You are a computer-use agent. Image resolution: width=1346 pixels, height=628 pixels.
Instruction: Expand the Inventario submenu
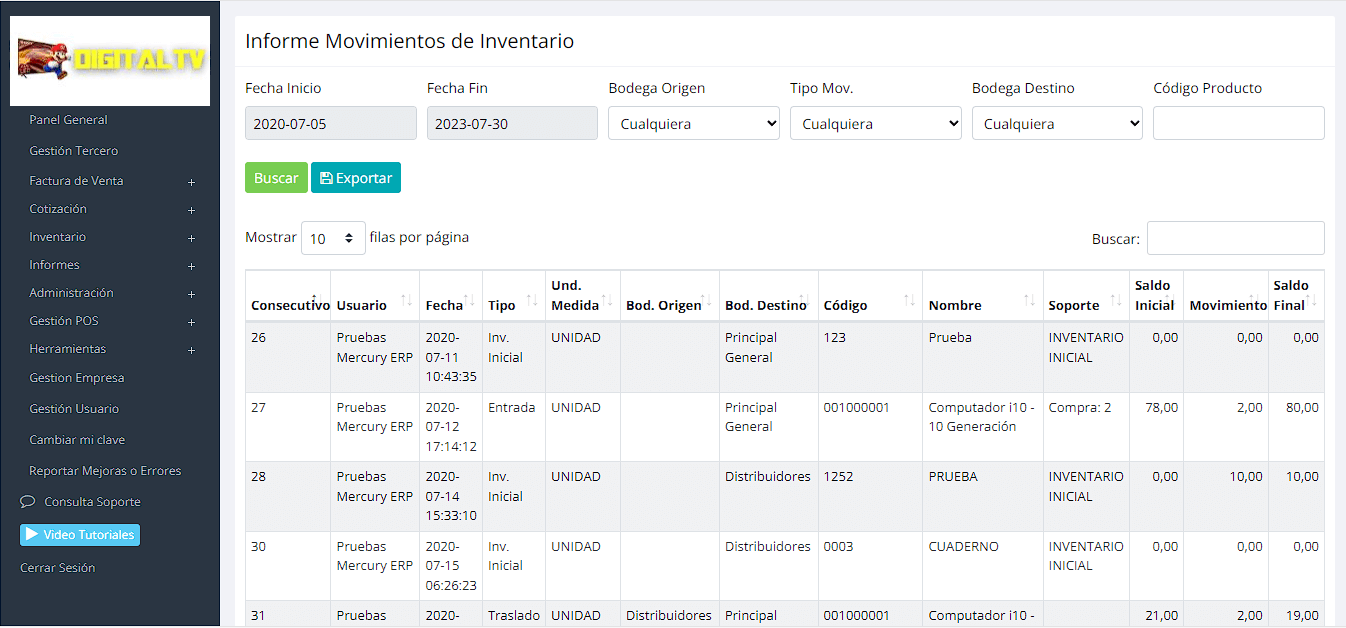191,238
